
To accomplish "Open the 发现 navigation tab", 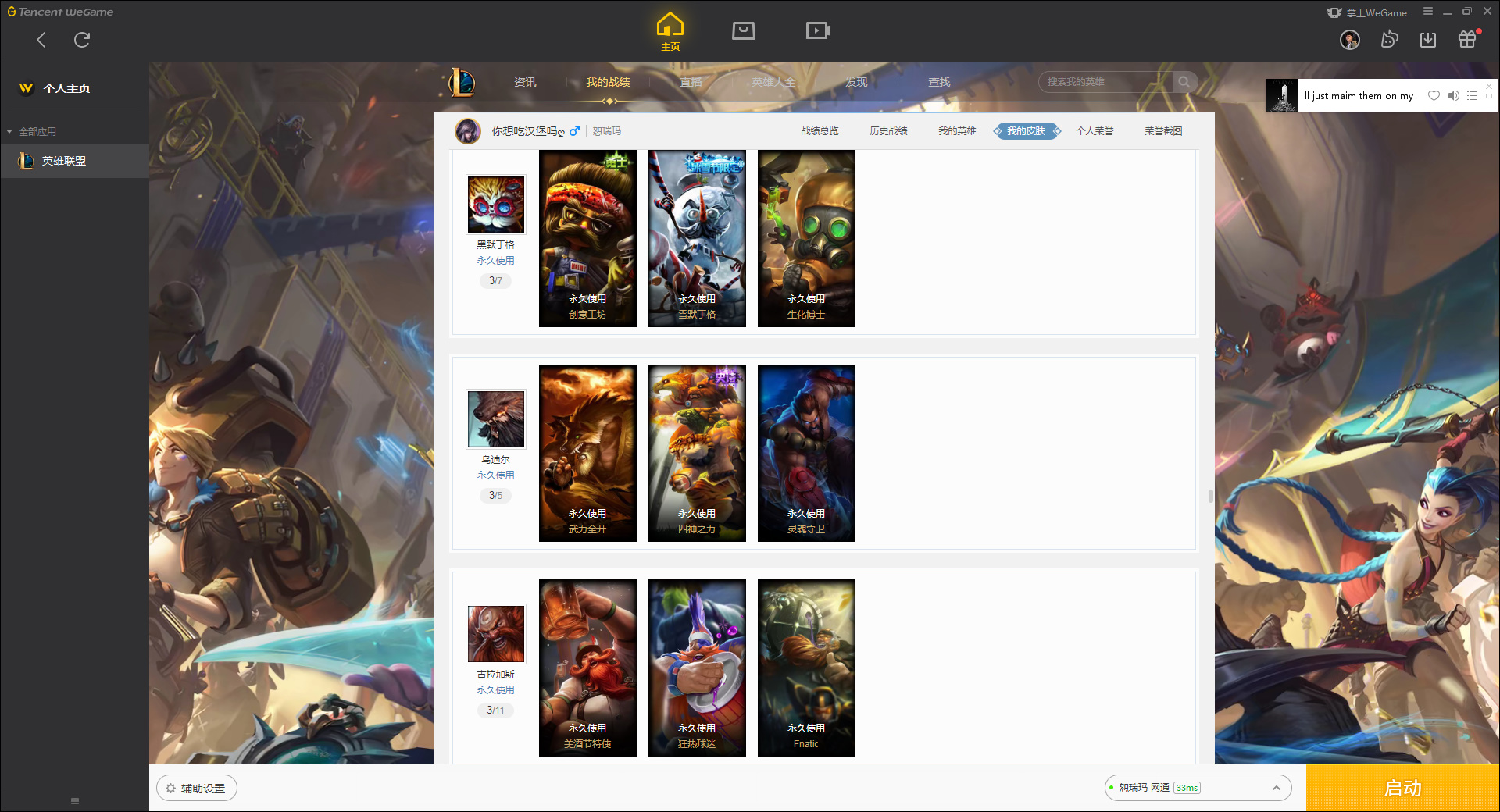I will pyautogui.click(x=856, y=82).
